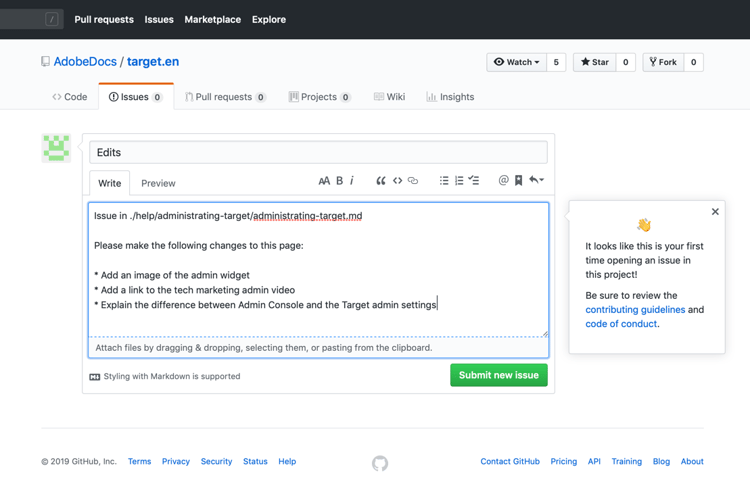Click Issues in the top navigation bar
Viewport: 750px width, 486px height.
159,20
